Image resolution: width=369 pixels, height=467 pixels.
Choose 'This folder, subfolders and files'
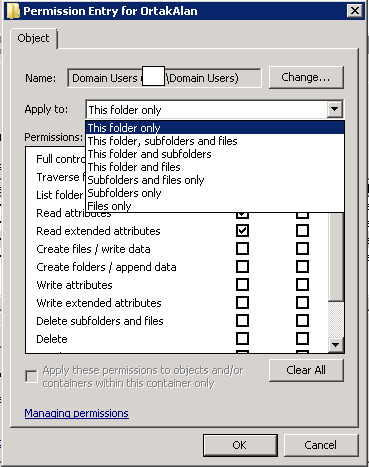[x=215, y=141]
